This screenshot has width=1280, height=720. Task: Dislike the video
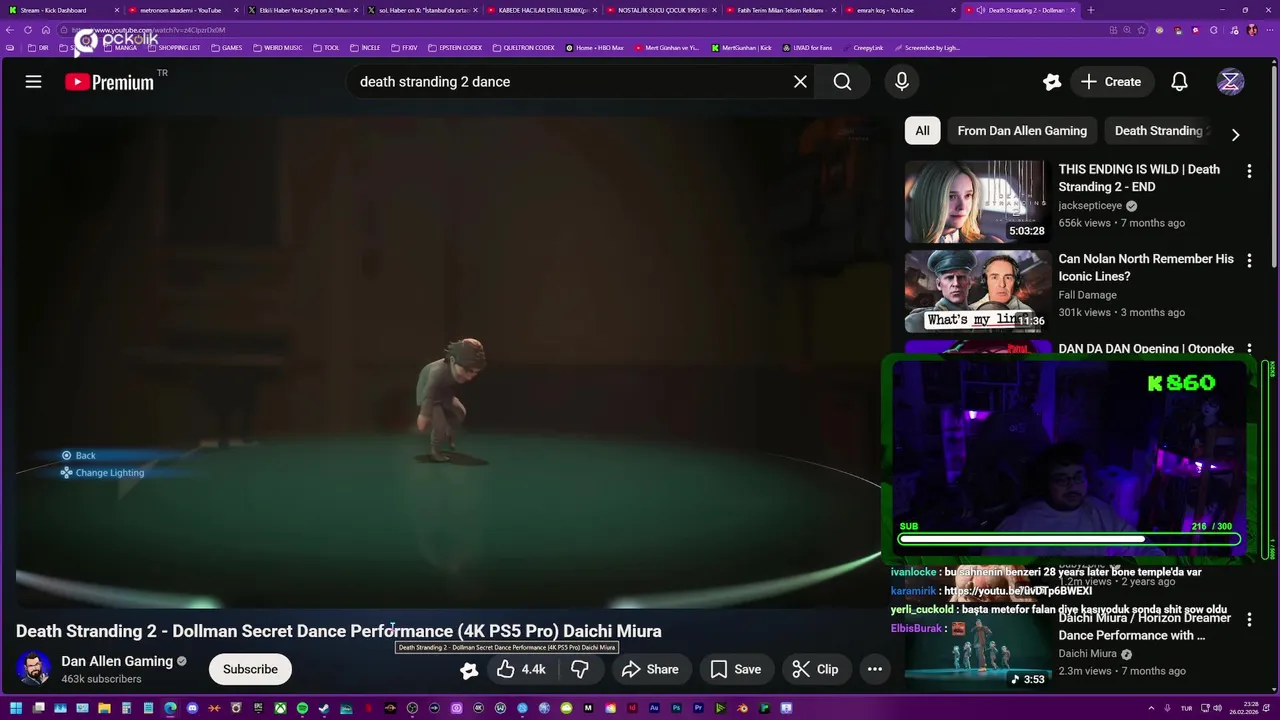(x=579, y=669)
